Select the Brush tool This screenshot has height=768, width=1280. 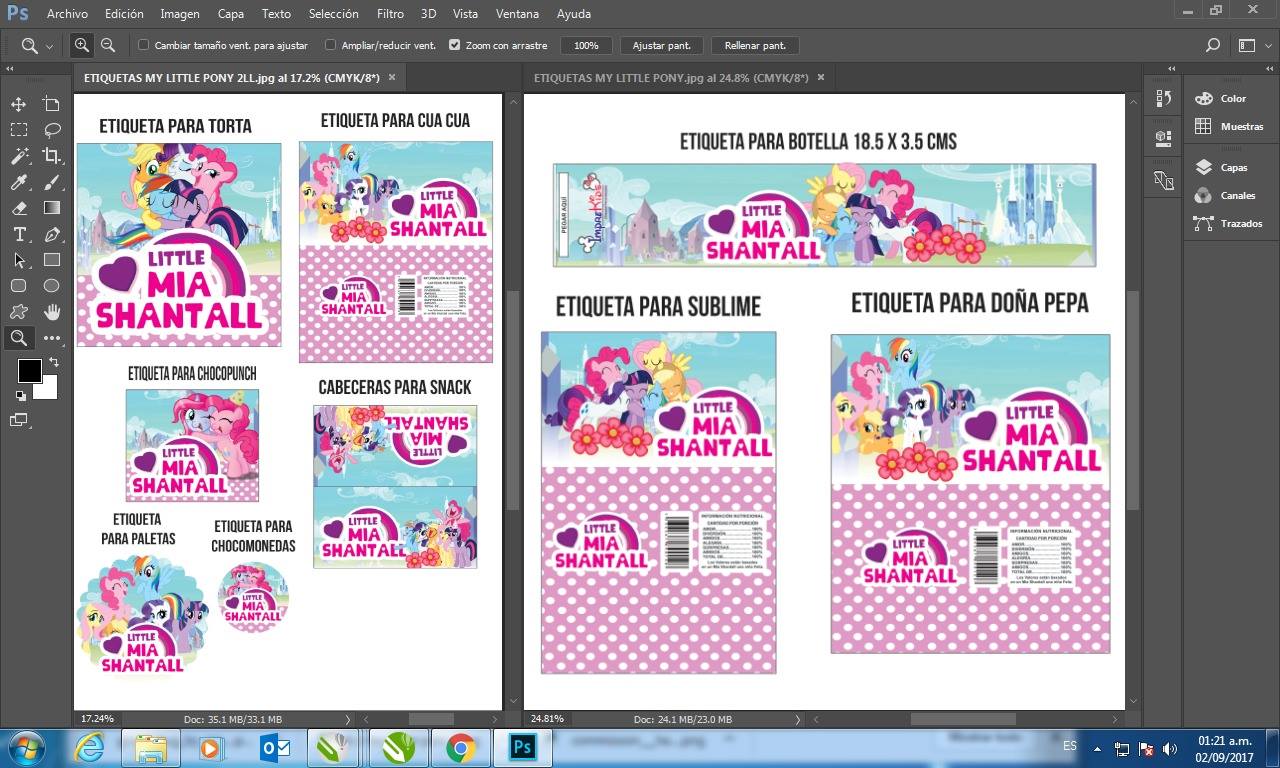tap(51, 182)
